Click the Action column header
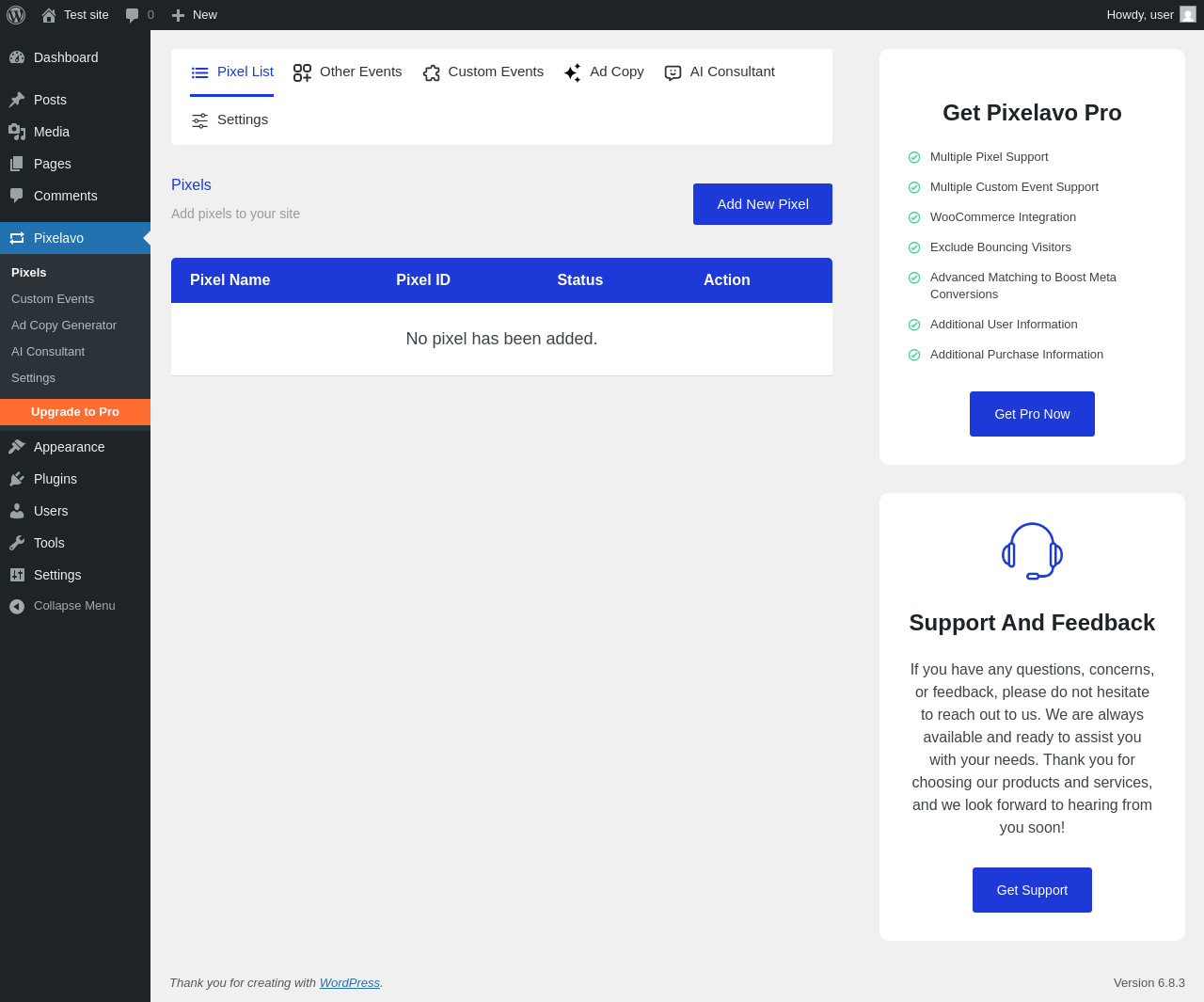 tap(727, 280)
